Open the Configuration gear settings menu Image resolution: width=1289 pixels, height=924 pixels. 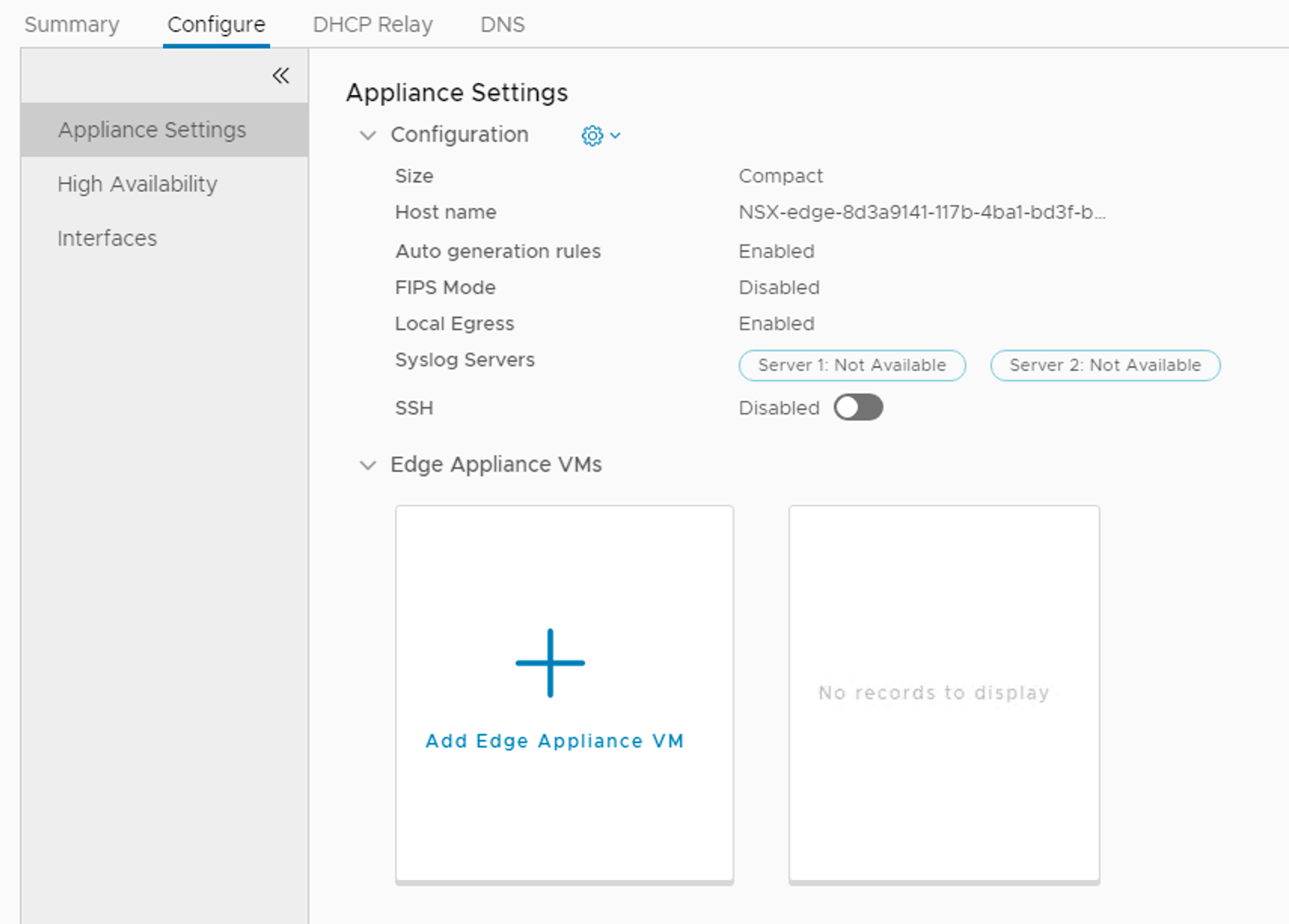(x=592, y=136)
